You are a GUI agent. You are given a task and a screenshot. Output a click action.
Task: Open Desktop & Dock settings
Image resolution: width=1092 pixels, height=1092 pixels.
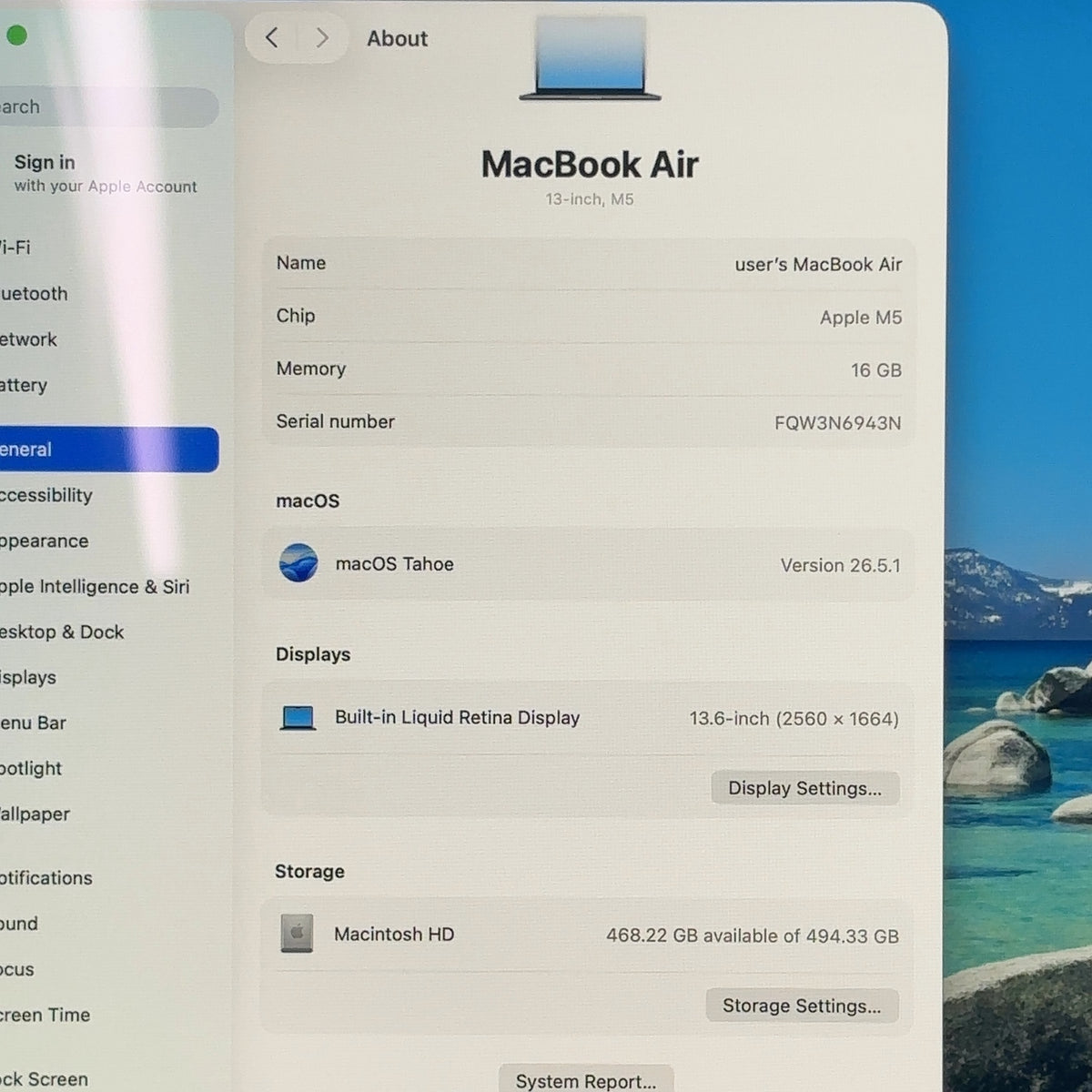pyautogui.click(x=62, y=632)
